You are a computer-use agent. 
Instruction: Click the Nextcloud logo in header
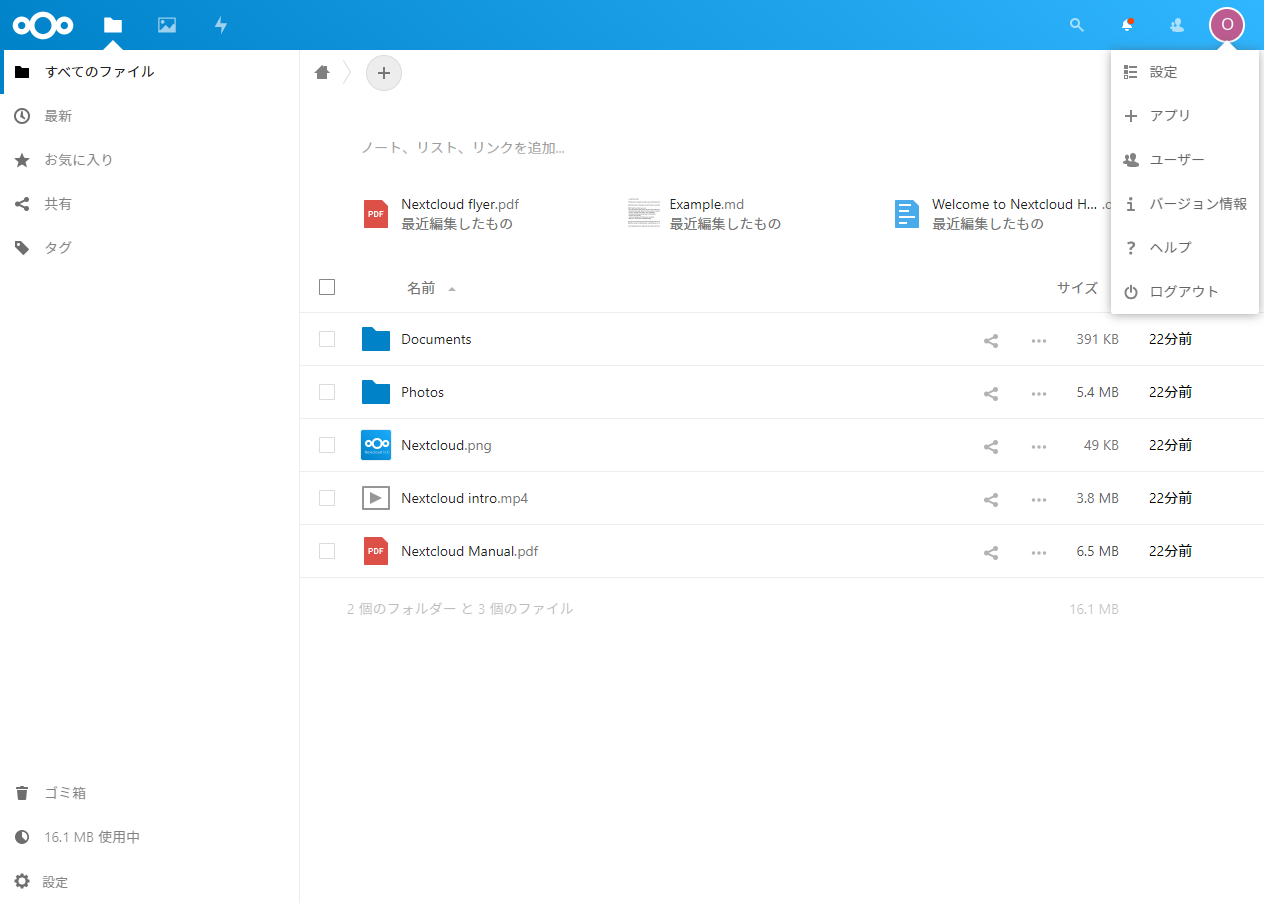point(43,25)
